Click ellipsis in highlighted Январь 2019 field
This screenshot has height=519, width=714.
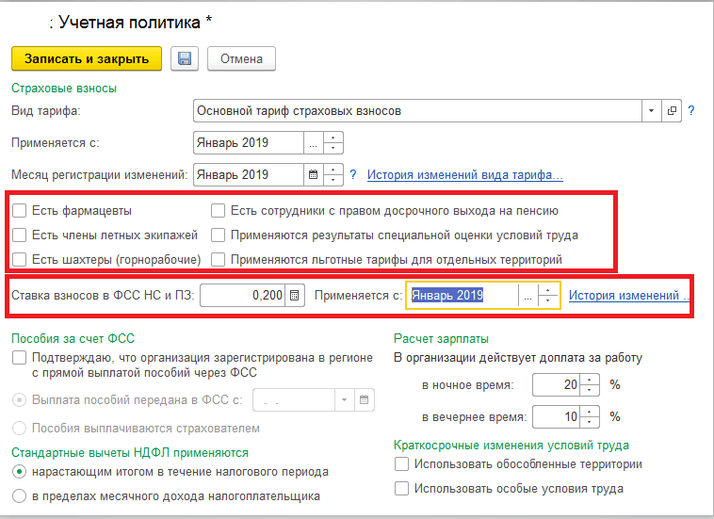click(x=526, y=295)
